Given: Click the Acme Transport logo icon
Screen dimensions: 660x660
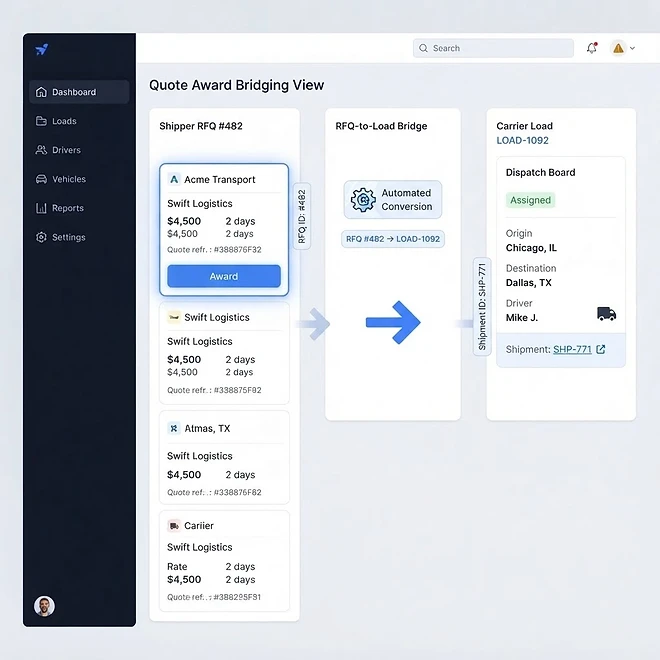Looking at the screenshot, I should point(174,179).
